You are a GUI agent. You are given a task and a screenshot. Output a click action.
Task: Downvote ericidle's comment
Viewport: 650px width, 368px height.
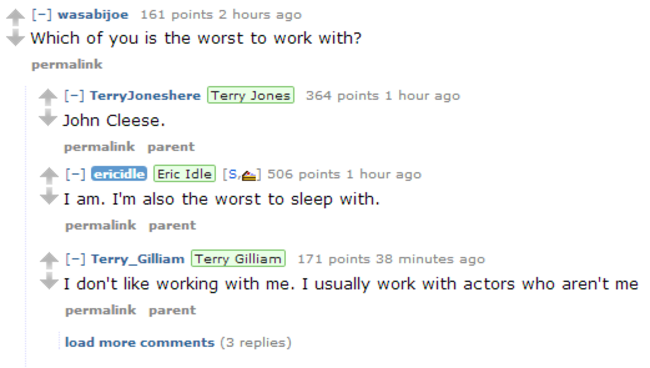49,196
